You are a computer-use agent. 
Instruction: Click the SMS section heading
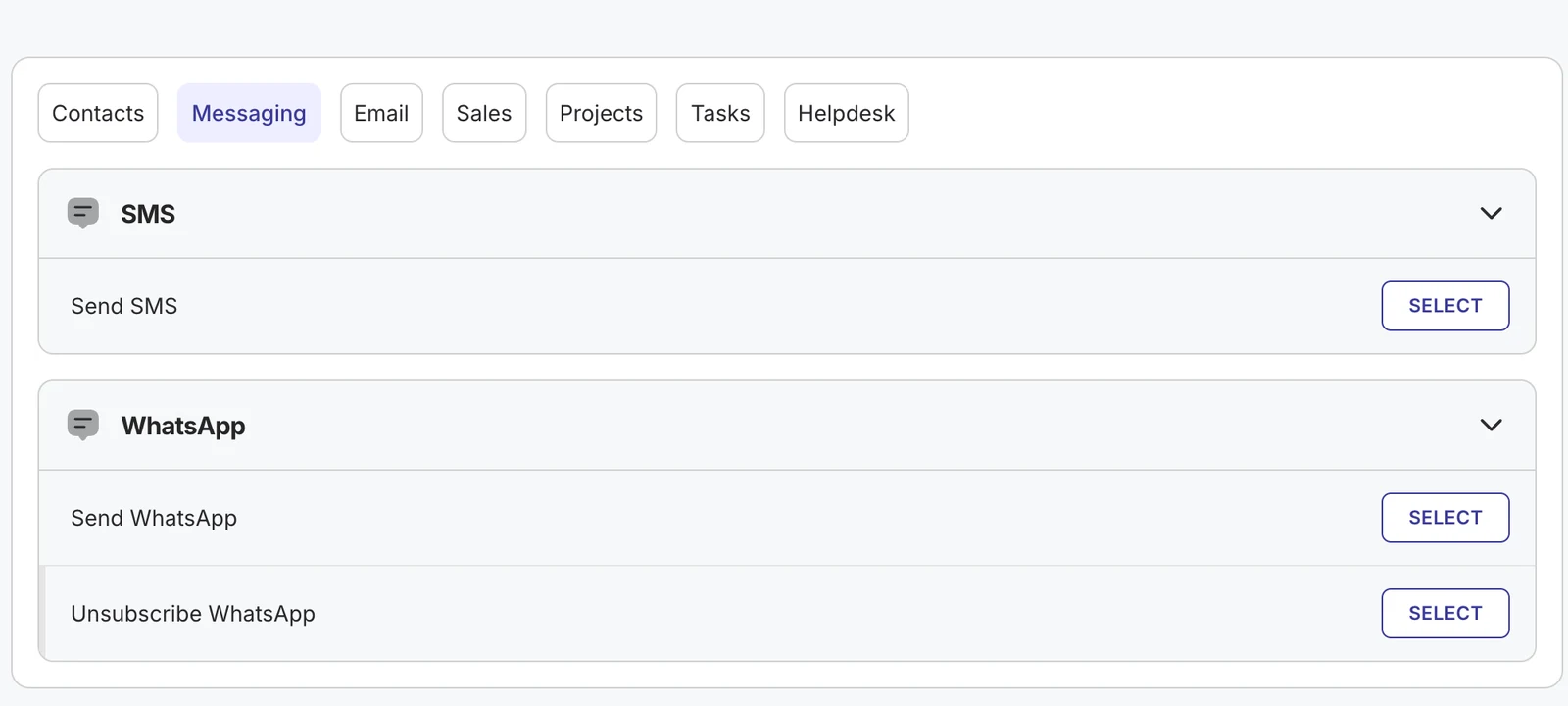pyautogui.click(x=148, y=214)
